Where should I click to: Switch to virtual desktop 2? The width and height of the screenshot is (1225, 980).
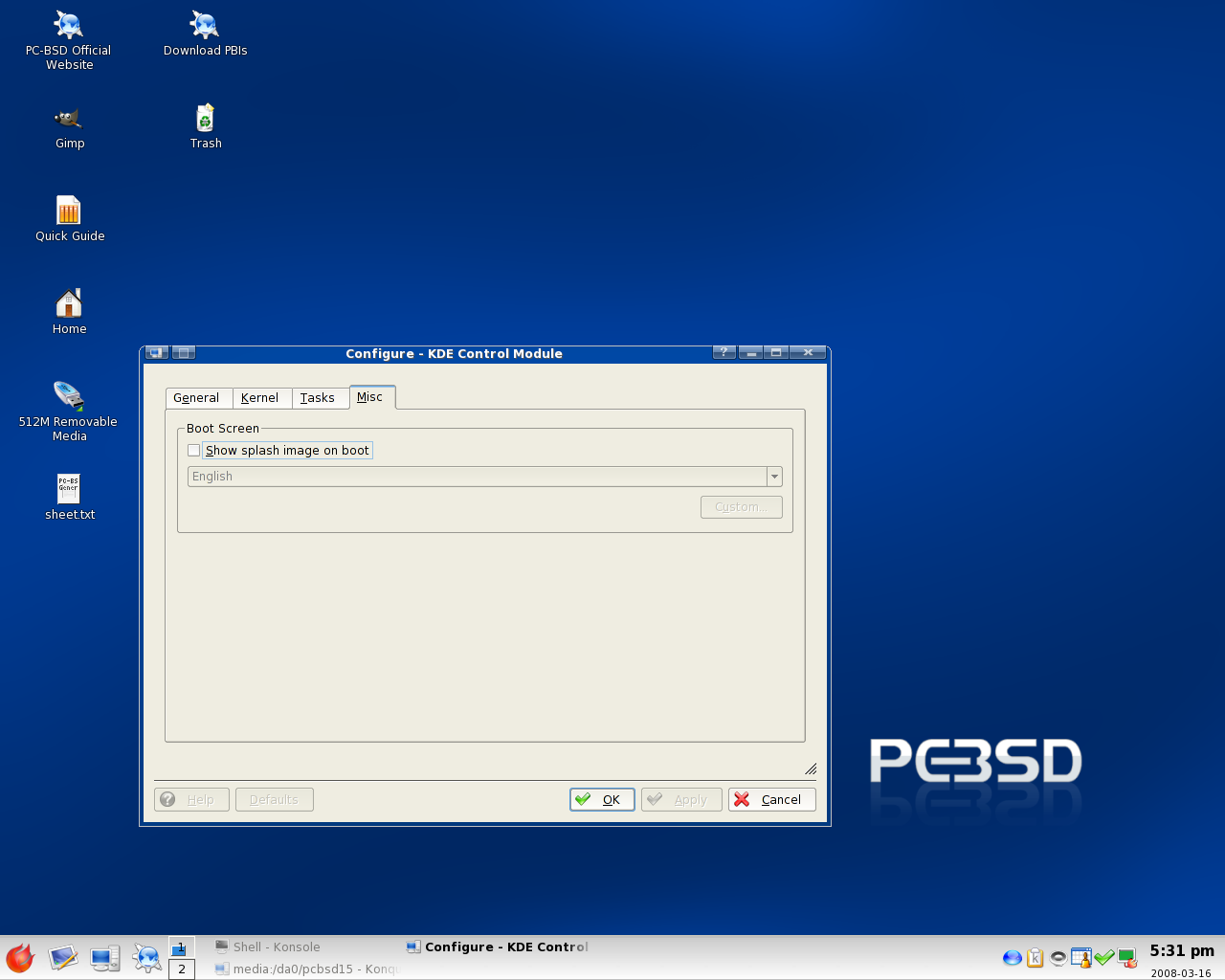point(182,969)
